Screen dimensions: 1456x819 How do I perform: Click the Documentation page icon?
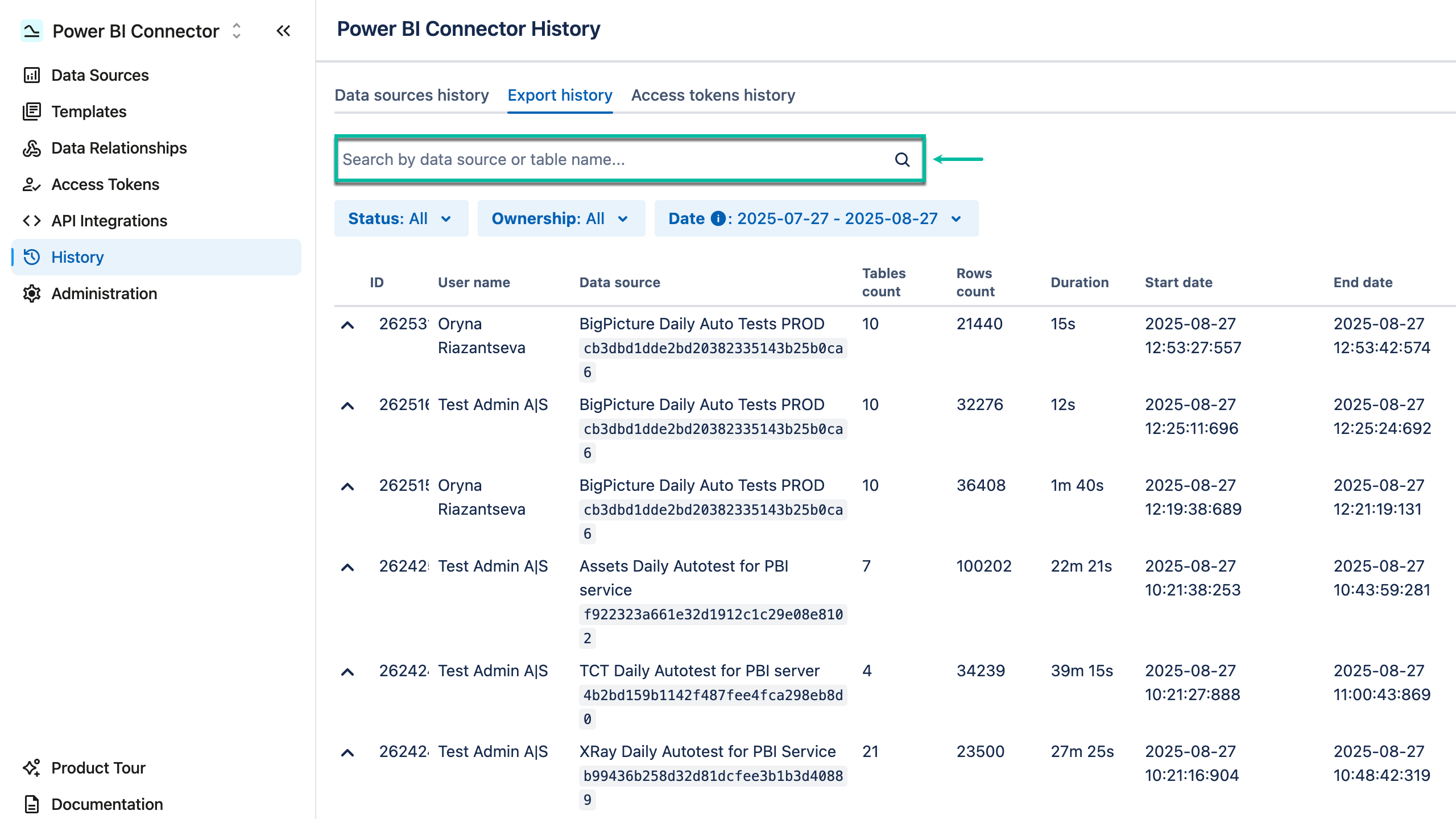32,804
